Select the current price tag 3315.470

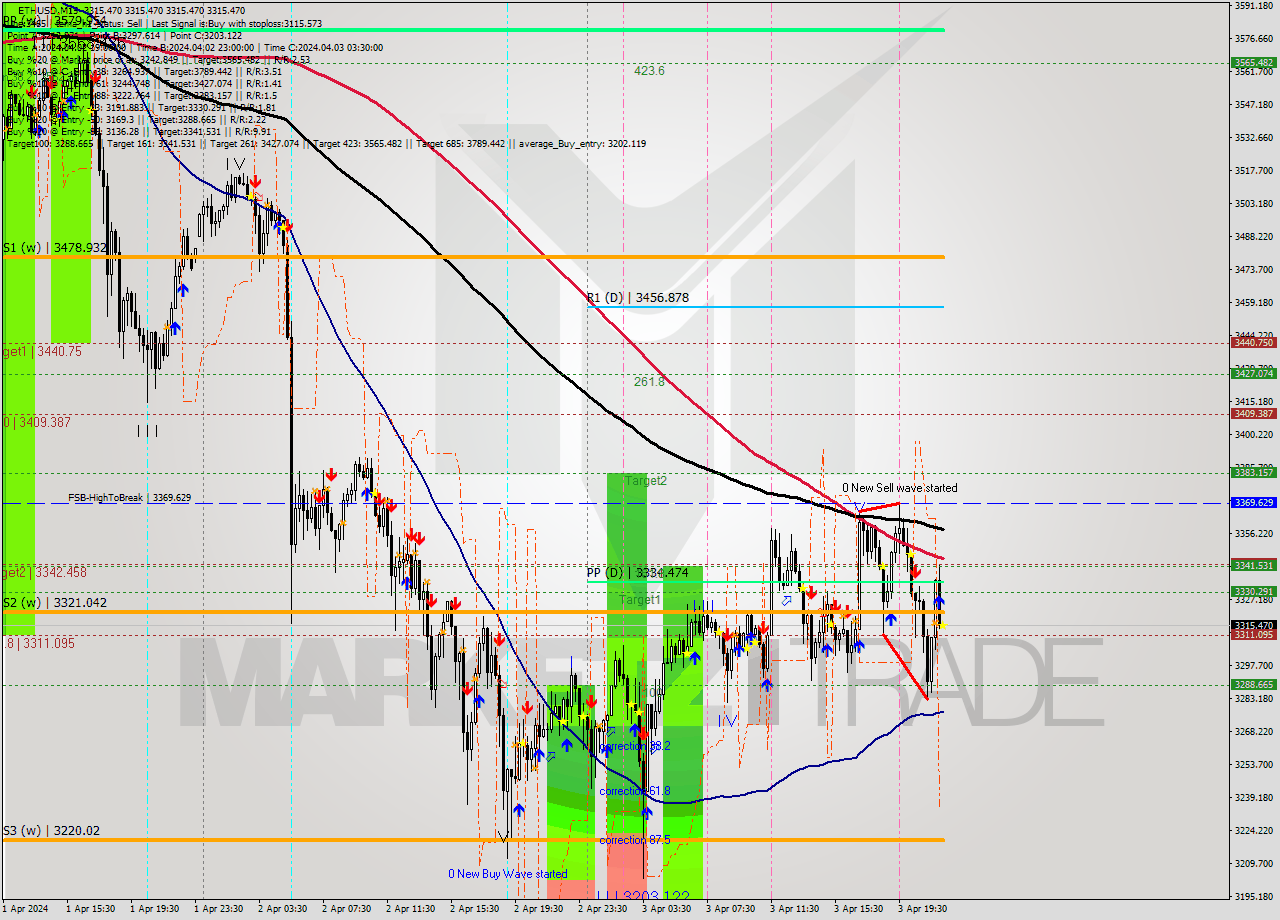coord(1253,625)
